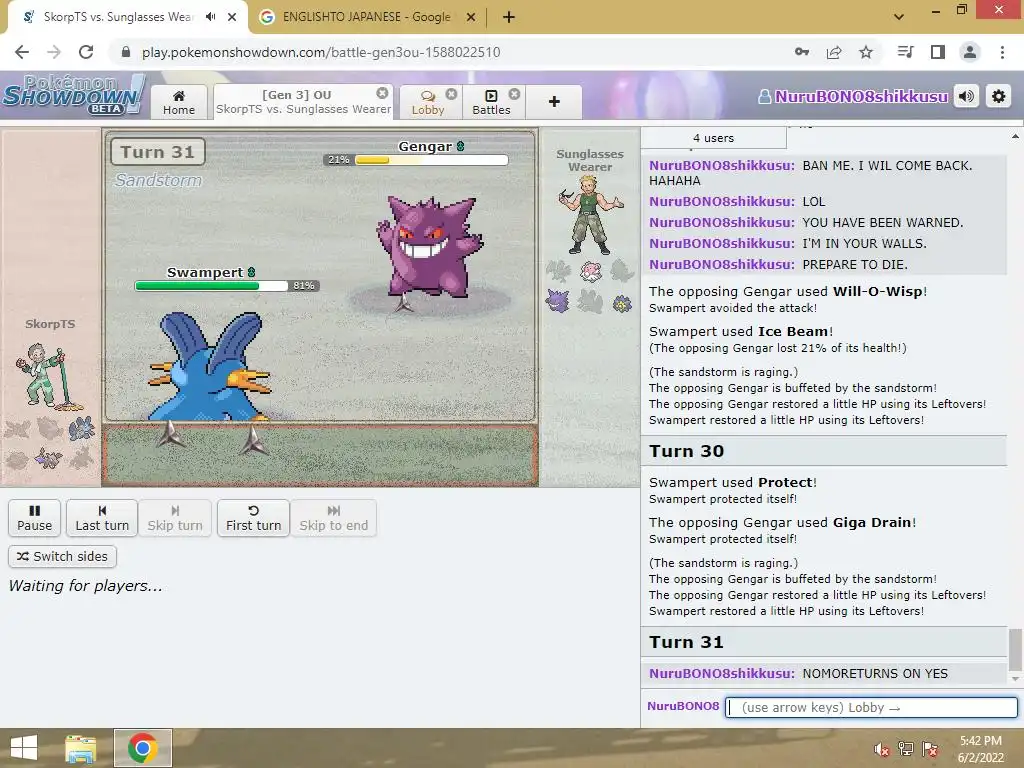The height and width of the screenshot is (768, 1024).
Task: Click blue flower Pokémon icon in opponent's team
Action: point(622,303)
